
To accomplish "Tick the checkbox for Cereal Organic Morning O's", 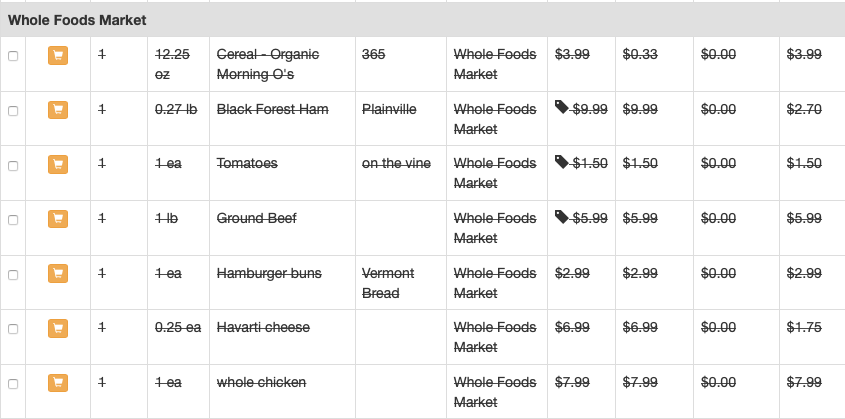I will click(x=13, y=56).
